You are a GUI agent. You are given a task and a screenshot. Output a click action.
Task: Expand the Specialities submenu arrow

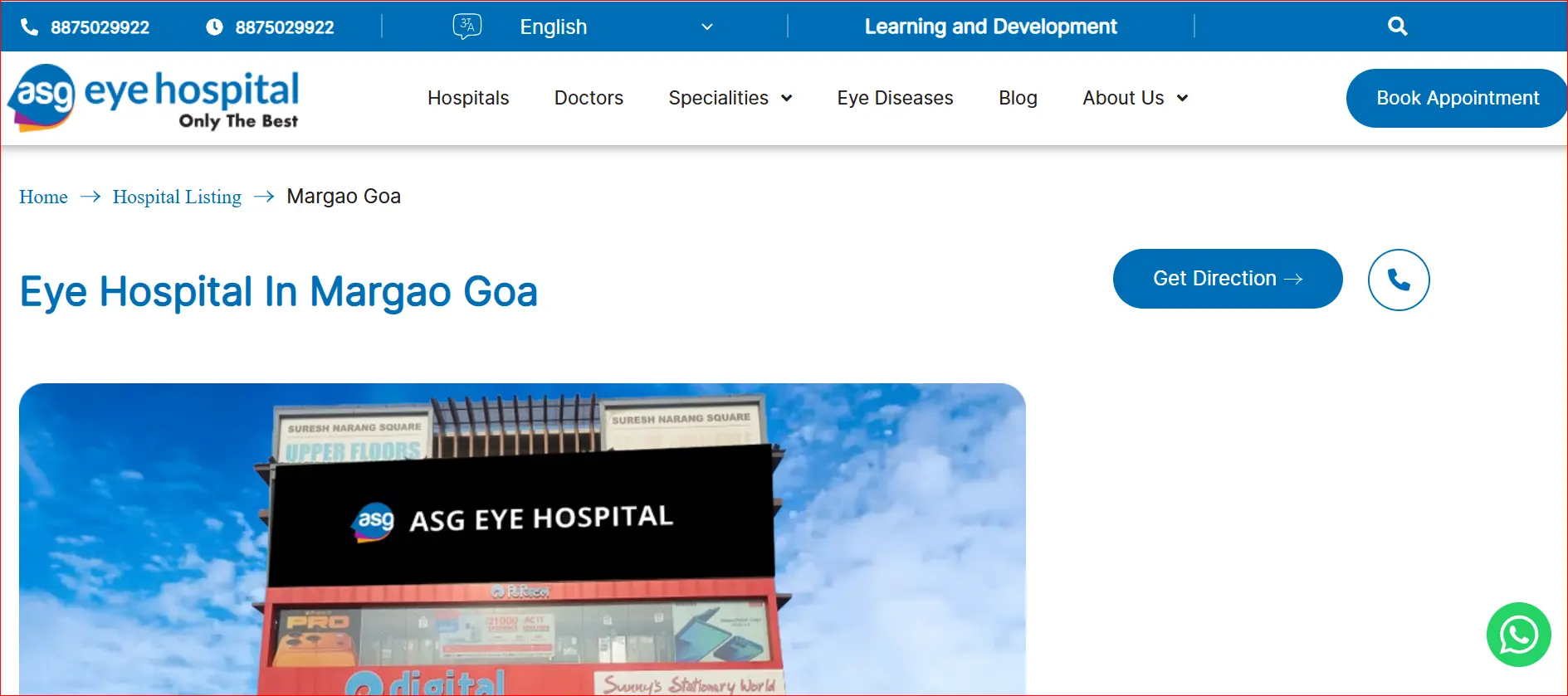(x=787, y=99)
